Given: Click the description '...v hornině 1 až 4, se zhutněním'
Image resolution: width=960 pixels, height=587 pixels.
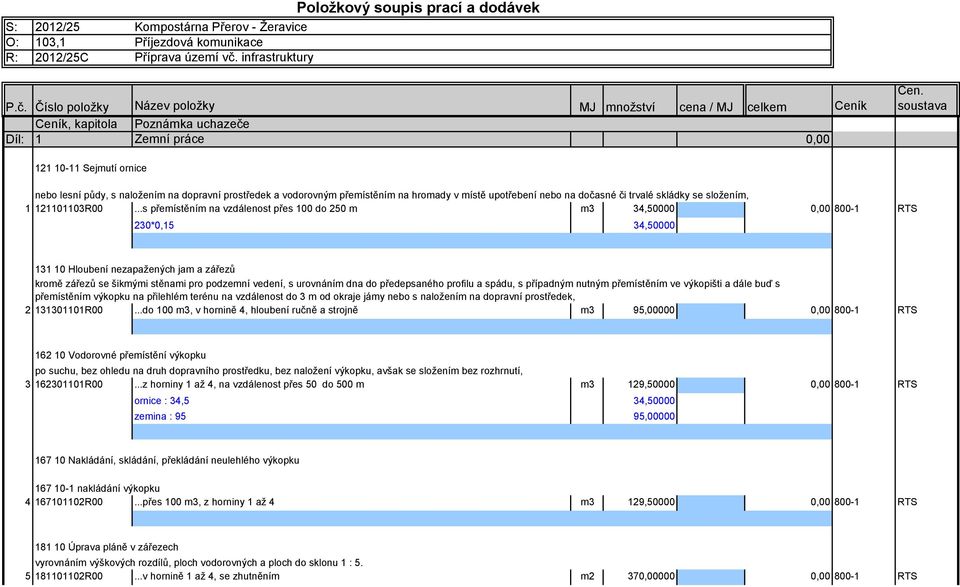Looking at the screenshot, I should [x=207, y=576].
